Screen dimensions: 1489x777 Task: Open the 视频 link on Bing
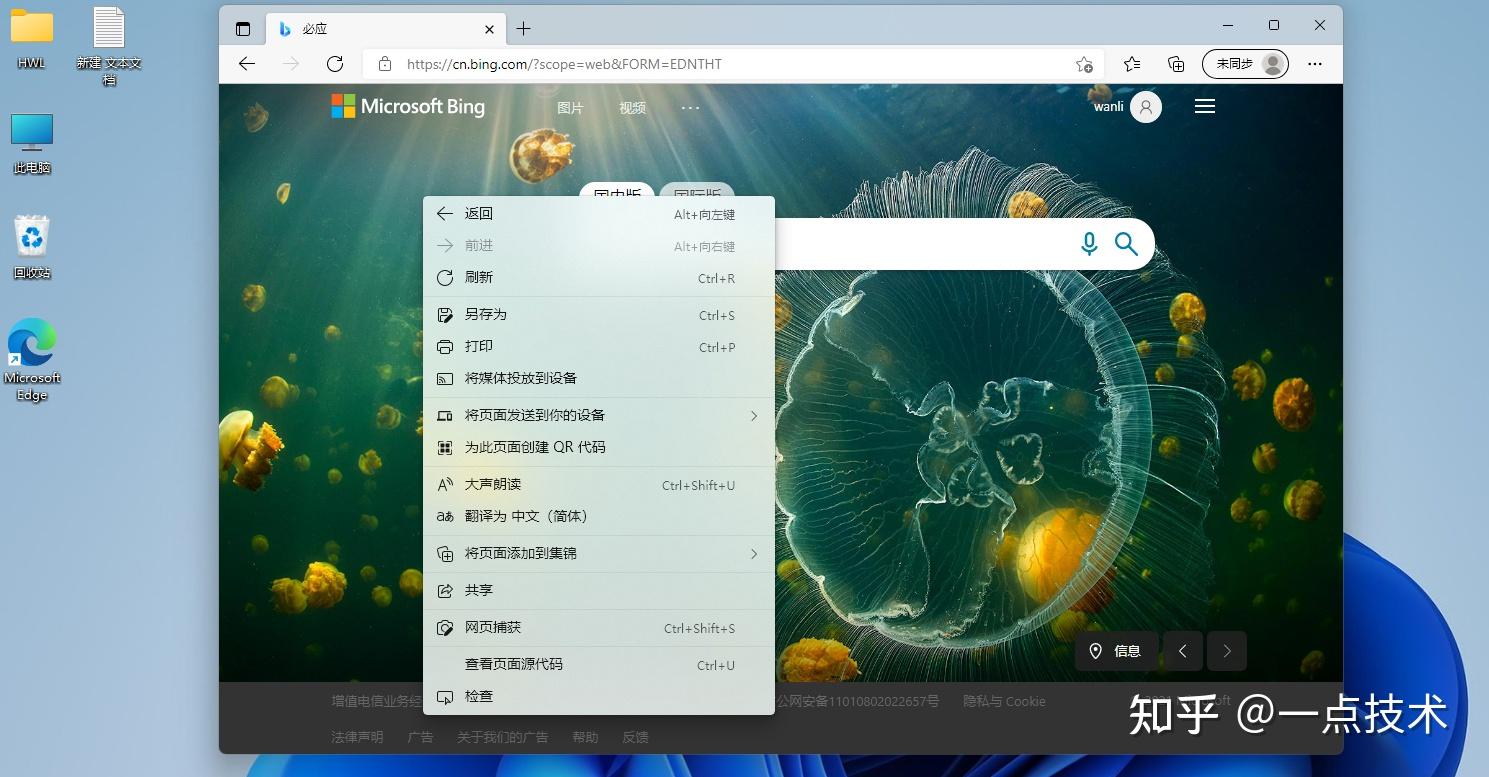632,108
